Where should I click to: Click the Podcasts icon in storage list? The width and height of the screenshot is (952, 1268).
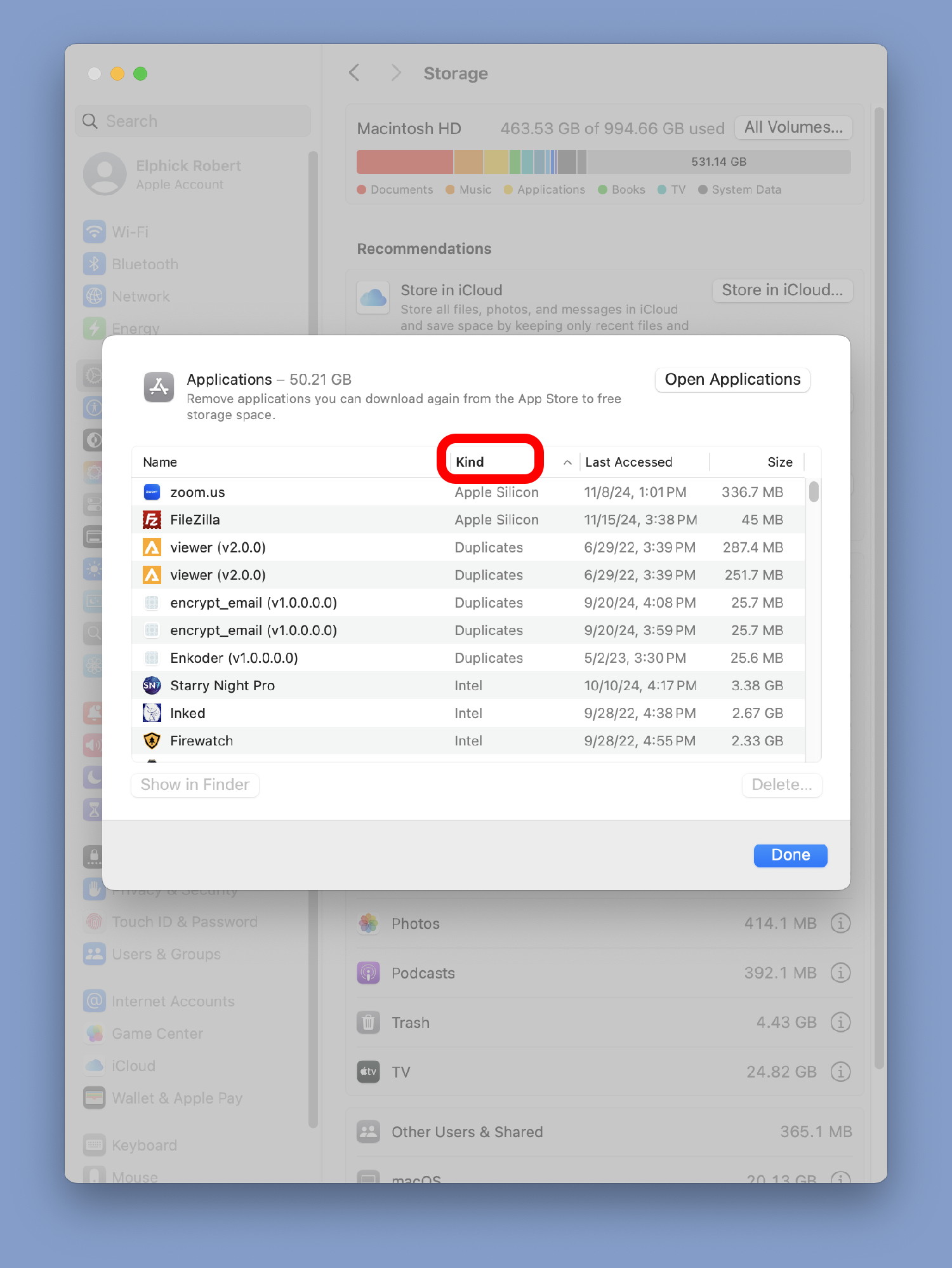(368, 973)
